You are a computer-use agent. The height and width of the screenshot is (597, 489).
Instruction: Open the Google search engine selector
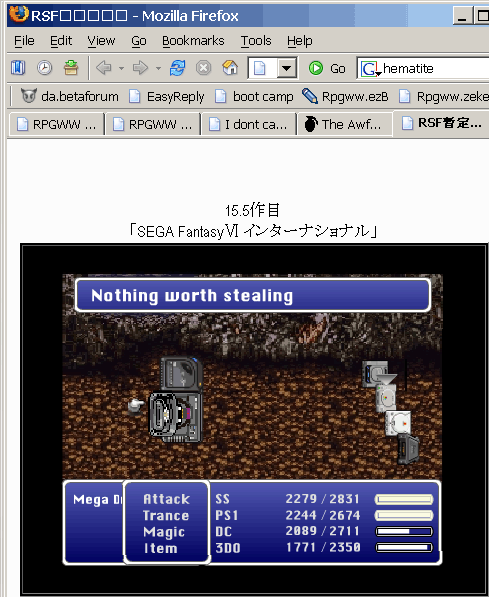click(x=371, y=69)
